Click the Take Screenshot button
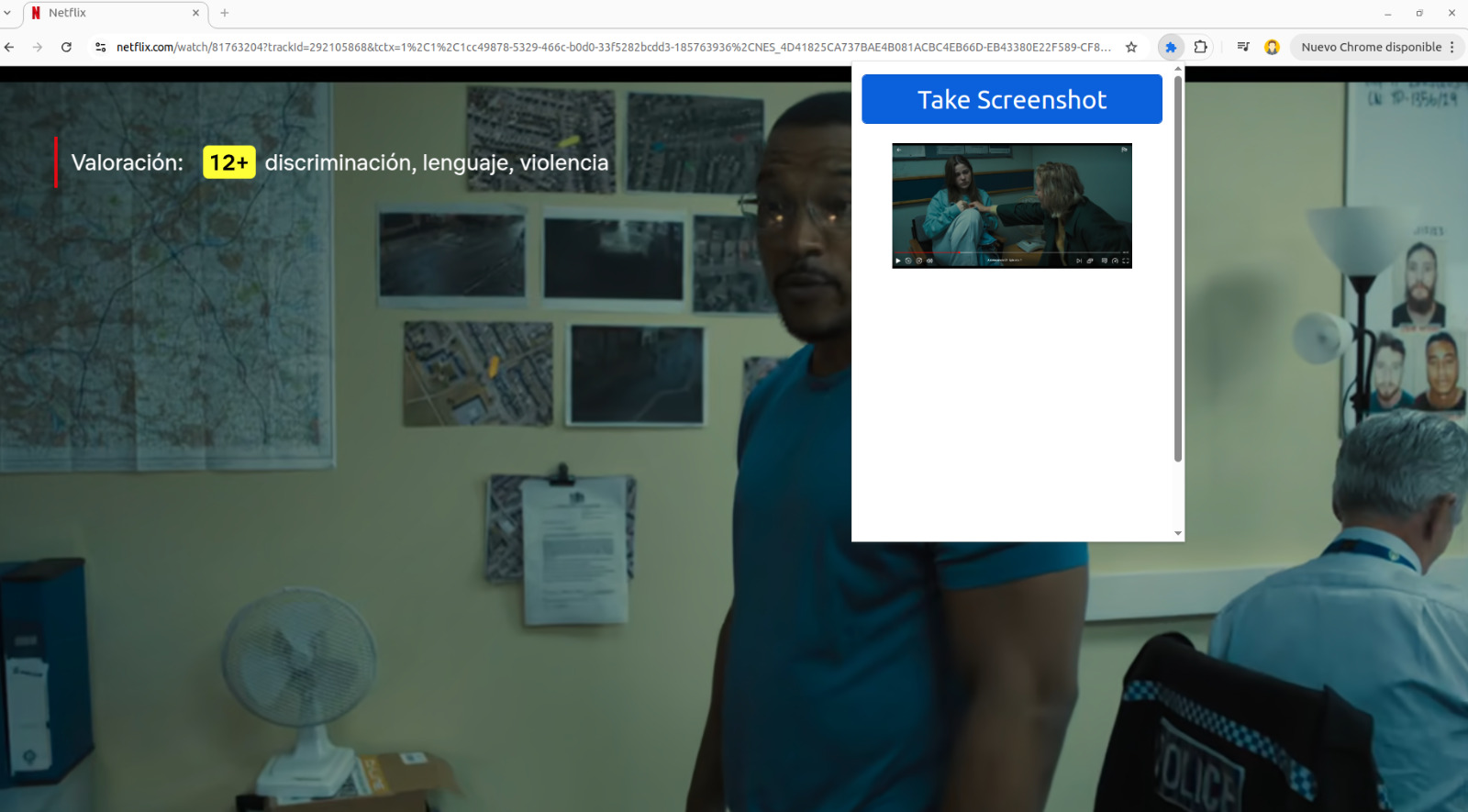 pos(1011,99)
